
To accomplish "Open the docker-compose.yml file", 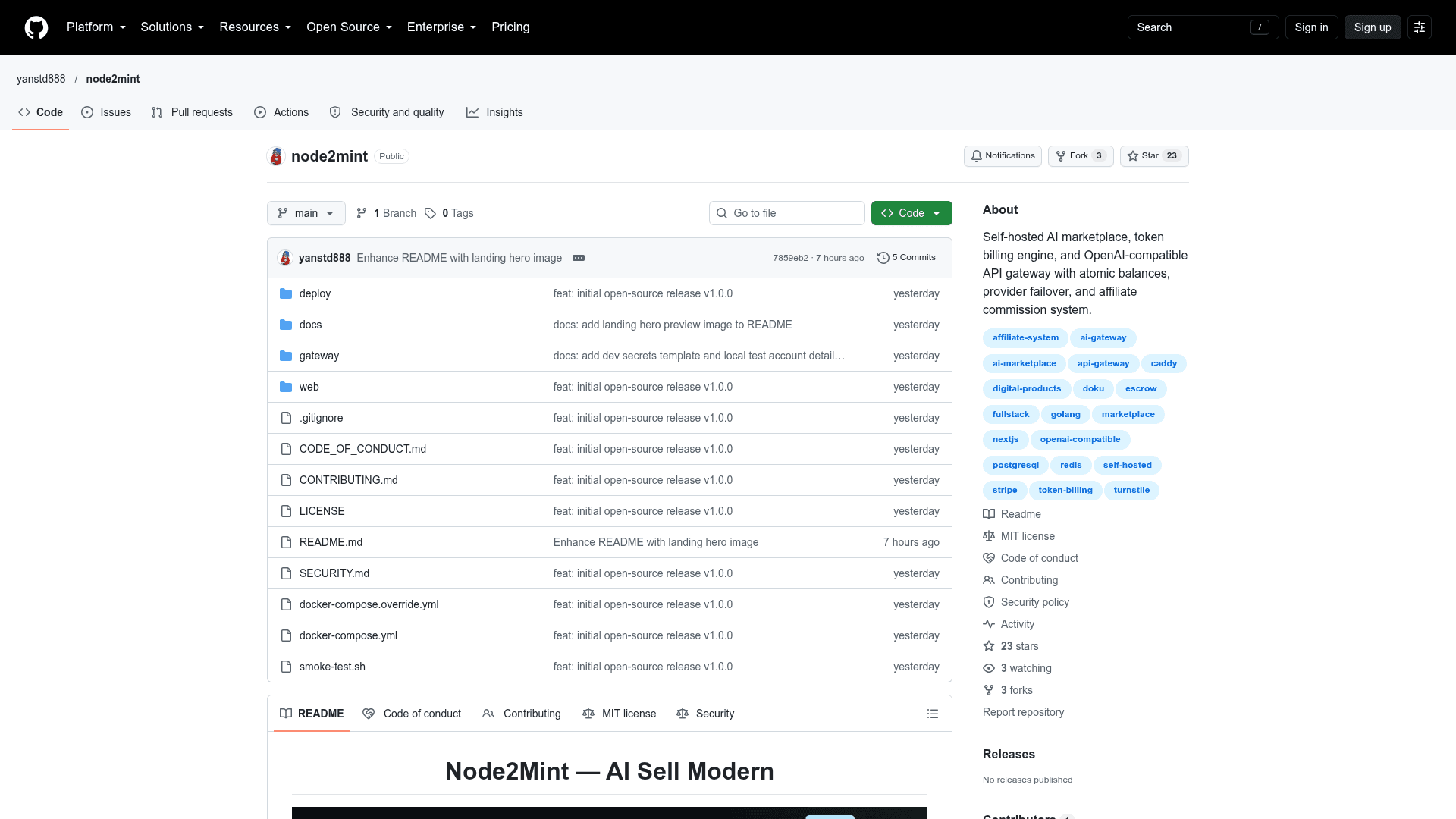I will tap(348, 635).
